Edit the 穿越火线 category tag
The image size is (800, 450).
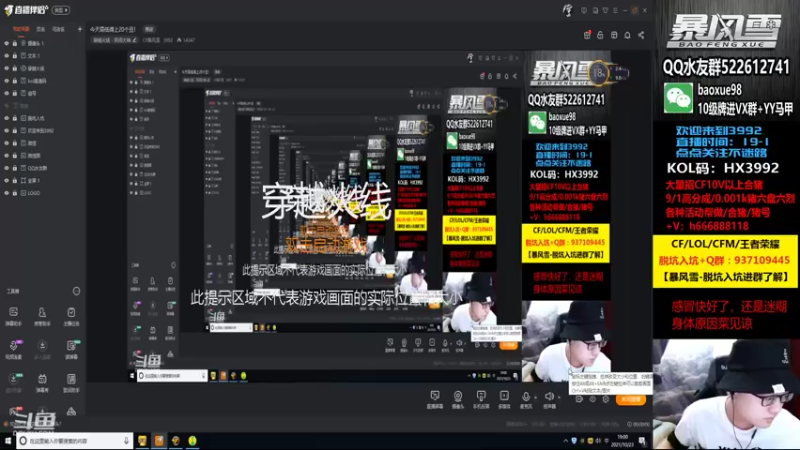tap(115, 40)
